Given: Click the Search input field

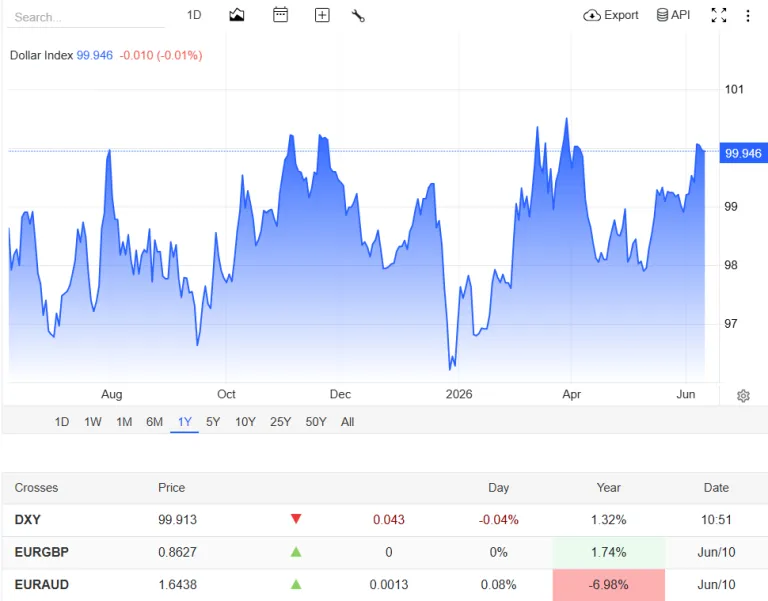Looking at the screenshot, I should (86, 17).
